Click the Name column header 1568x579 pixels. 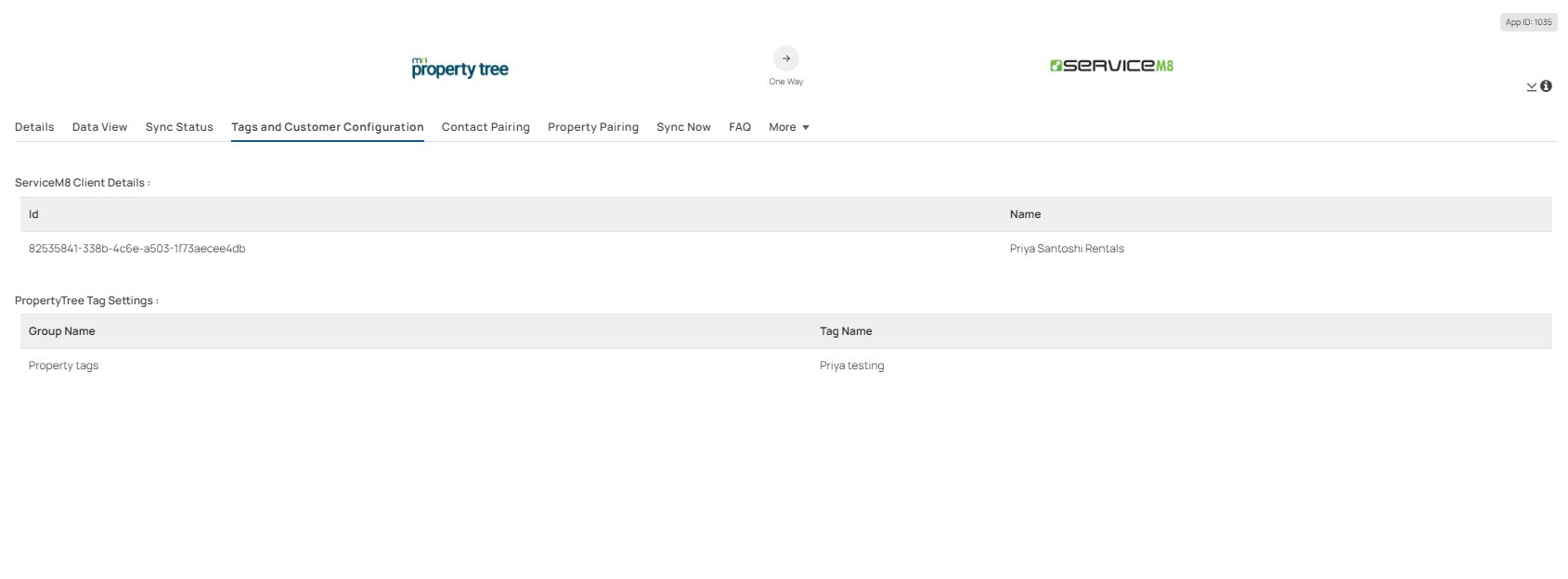pyautogui.click(x=1025, y=214)
